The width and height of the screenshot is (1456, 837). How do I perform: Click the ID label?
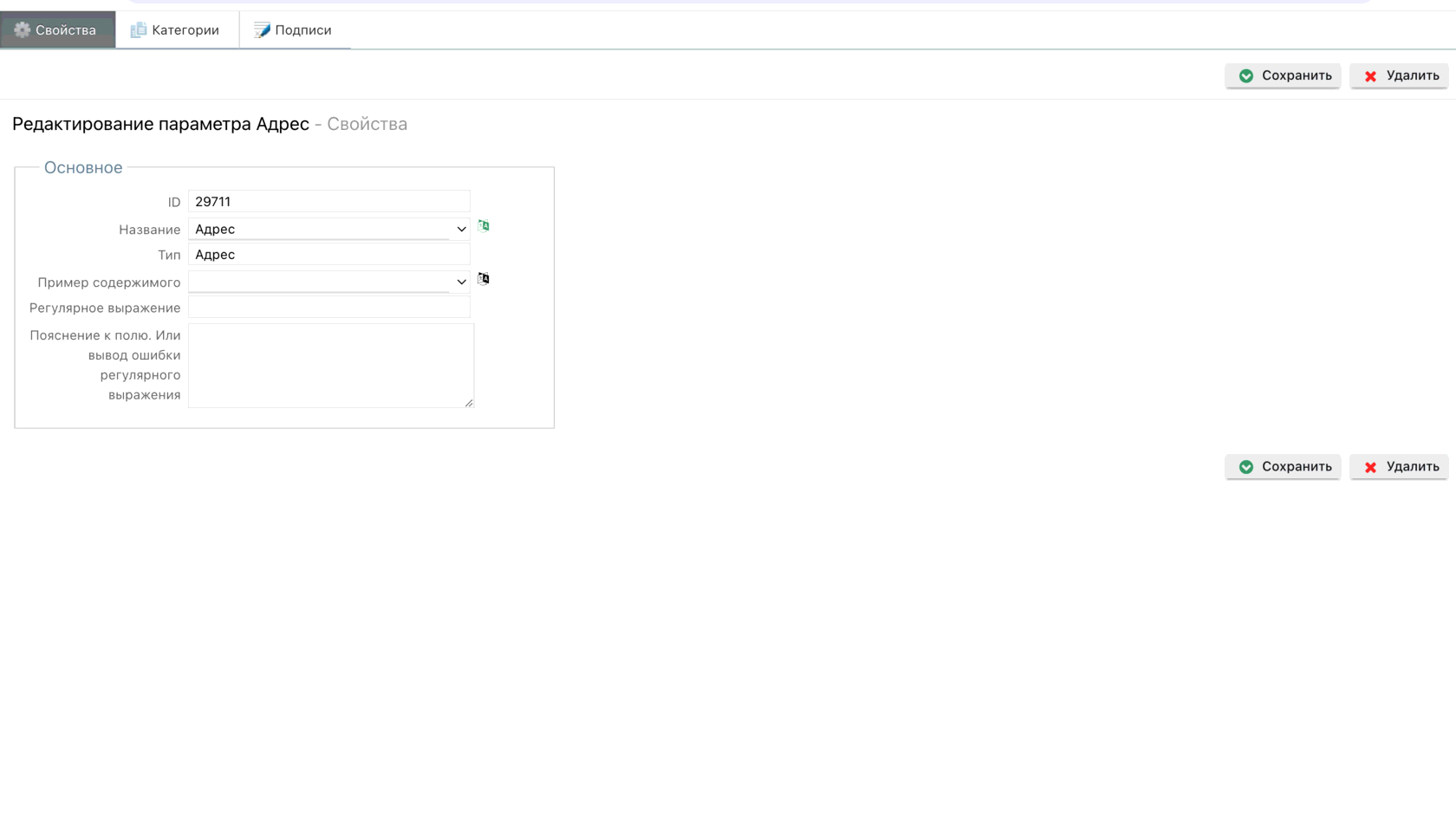pos(174,203)
